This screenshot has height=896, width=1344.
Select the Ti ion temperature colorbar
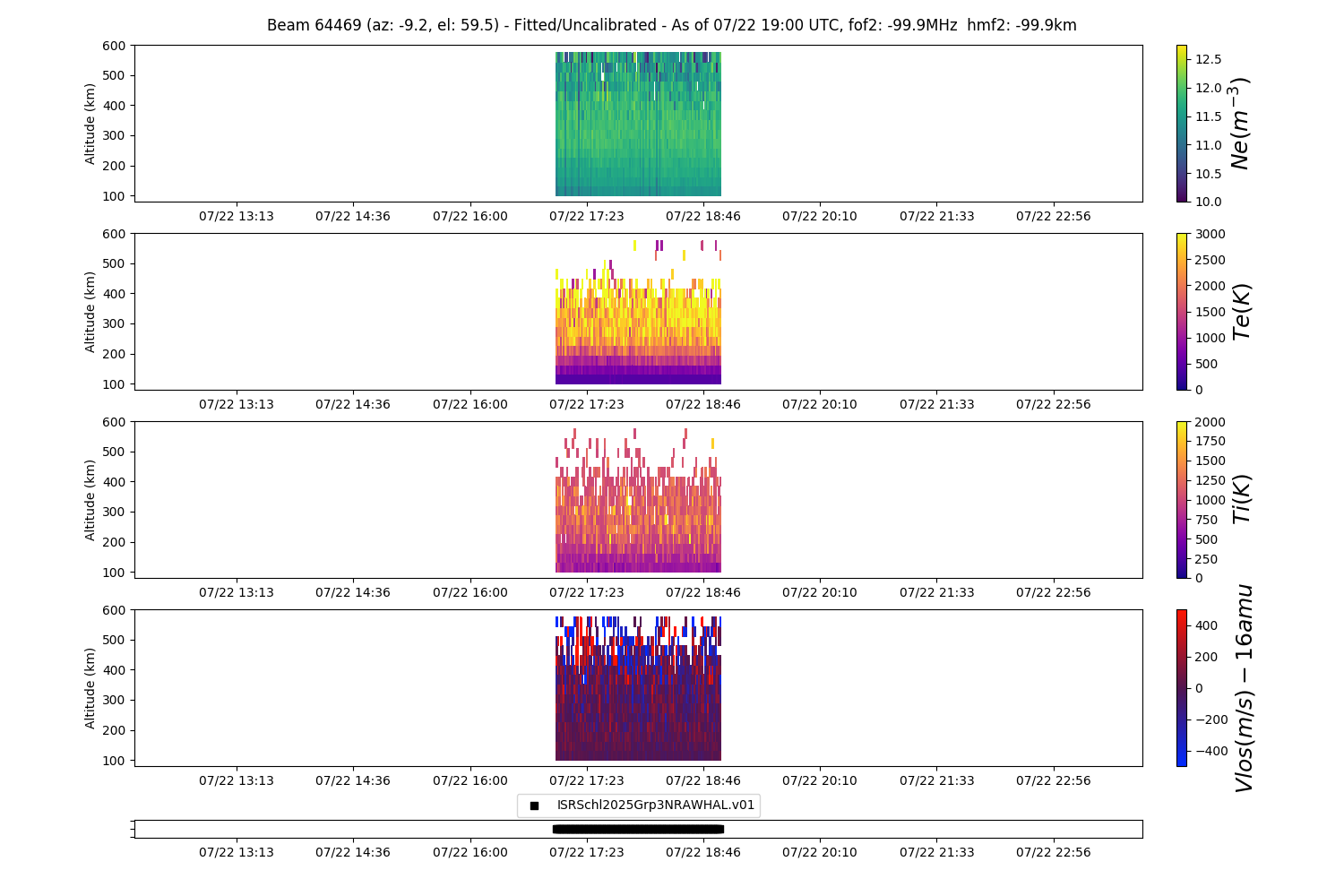1181,500
